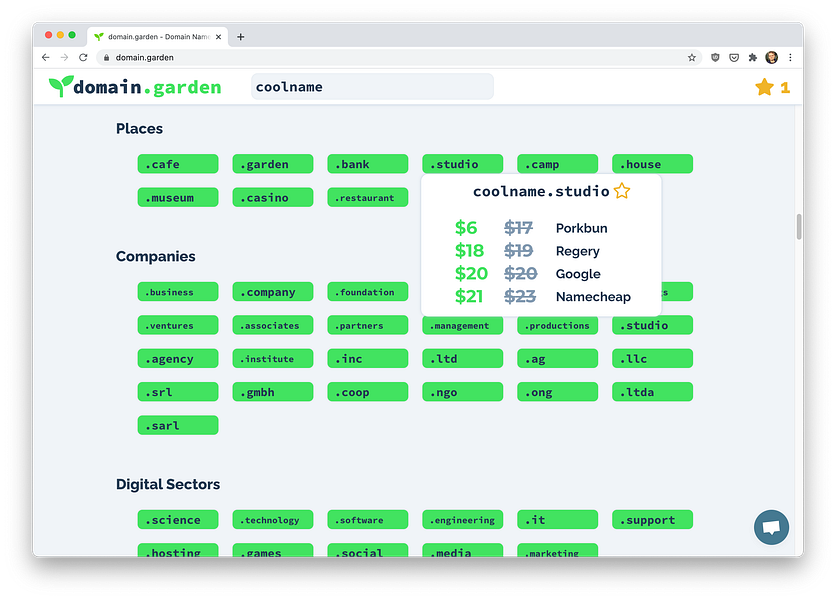Image resolution: width=836 pixels, height=600 pixels.
Task: Select the .srl extension
Action: click(178, 392)
